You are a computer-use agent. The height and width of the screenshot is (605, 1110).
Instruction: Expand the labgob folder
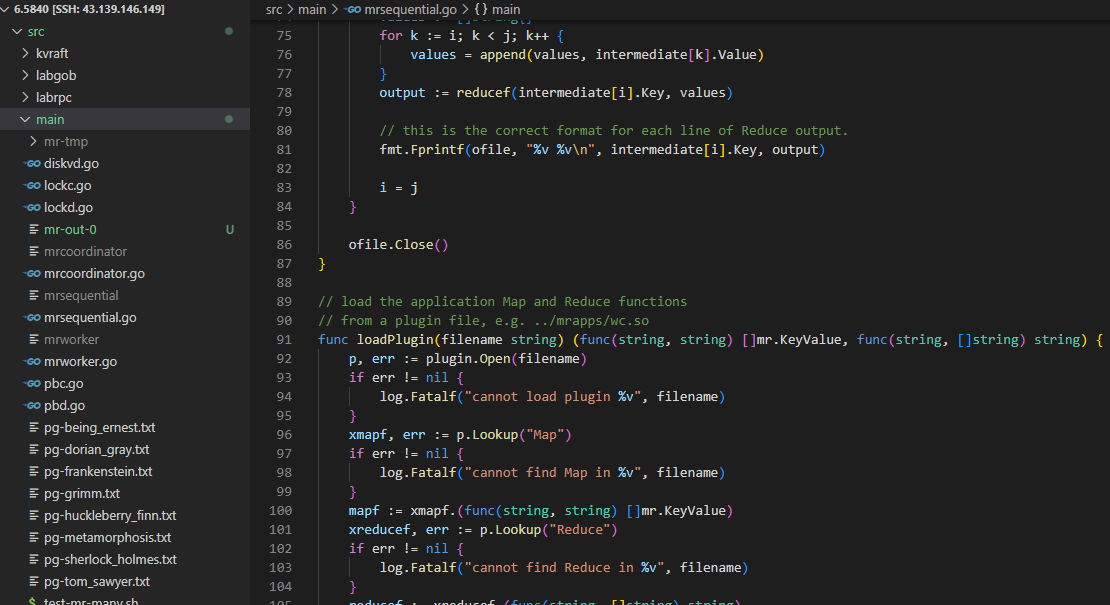pos(25,75)
